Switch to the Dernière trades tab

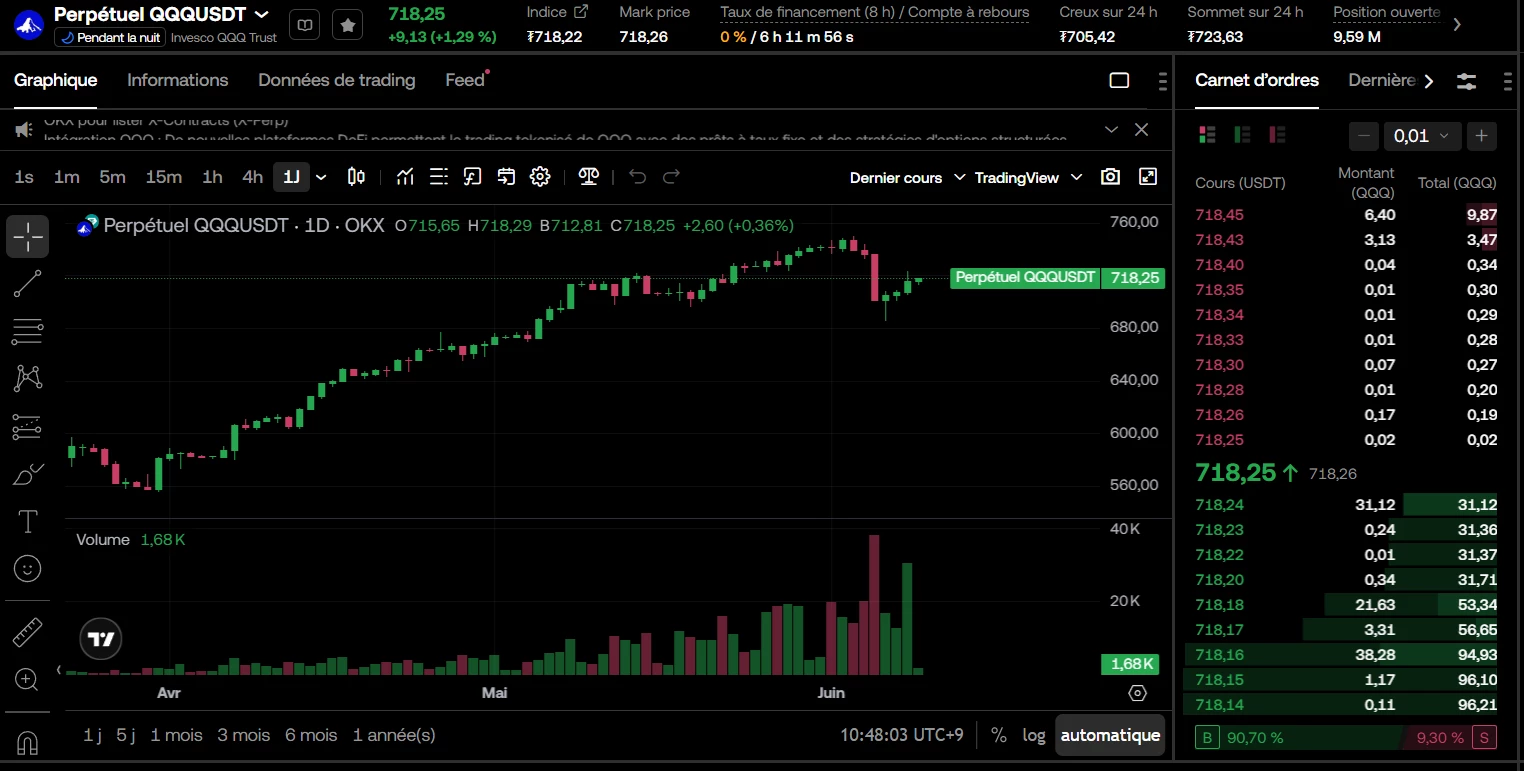pos(1382,80)
